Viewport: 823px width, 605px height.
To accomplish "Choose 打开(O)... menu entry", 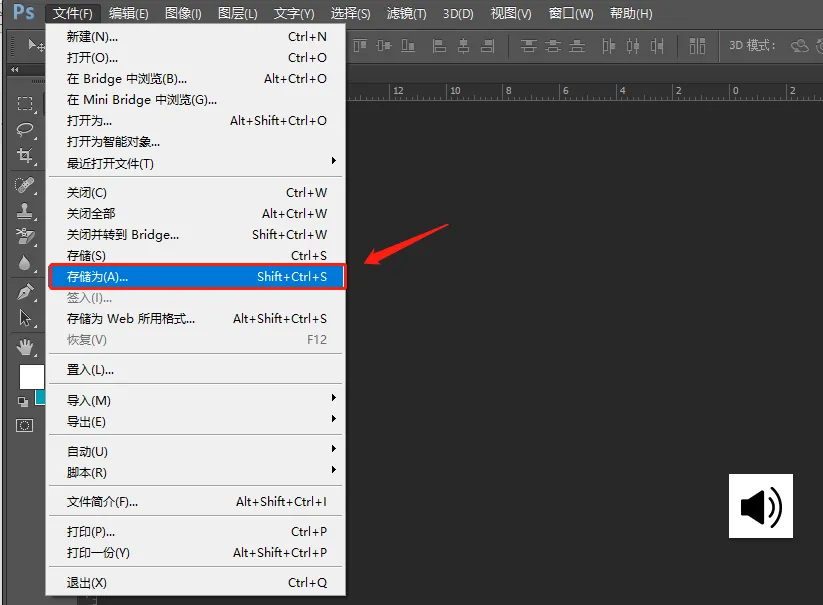I will point(196,58).
